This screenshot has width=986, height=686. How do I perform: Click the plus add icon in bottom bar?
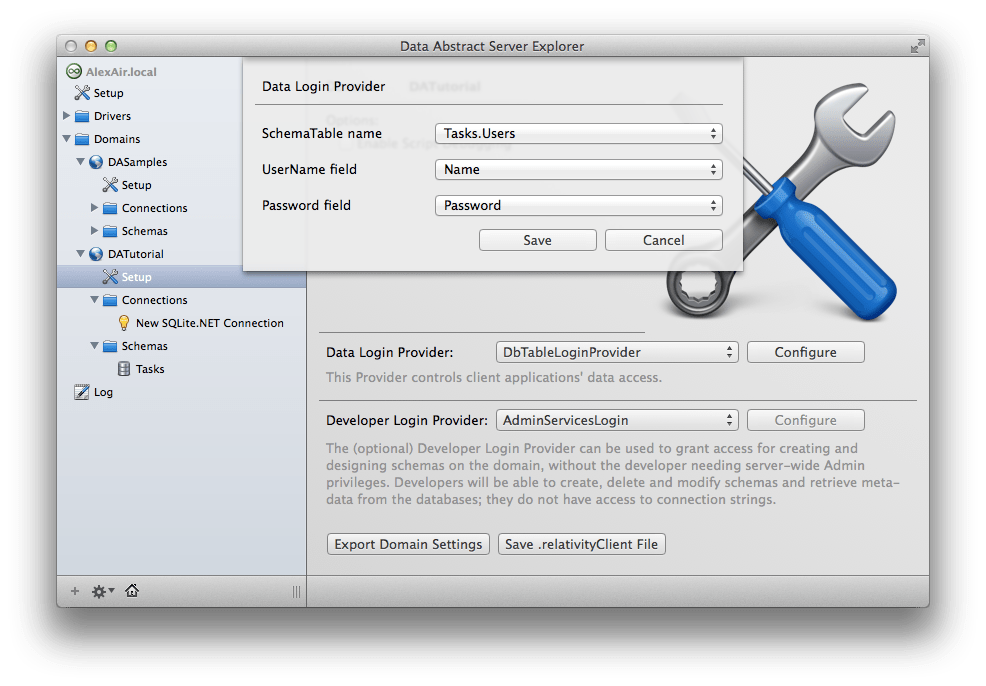pos(75,591)
